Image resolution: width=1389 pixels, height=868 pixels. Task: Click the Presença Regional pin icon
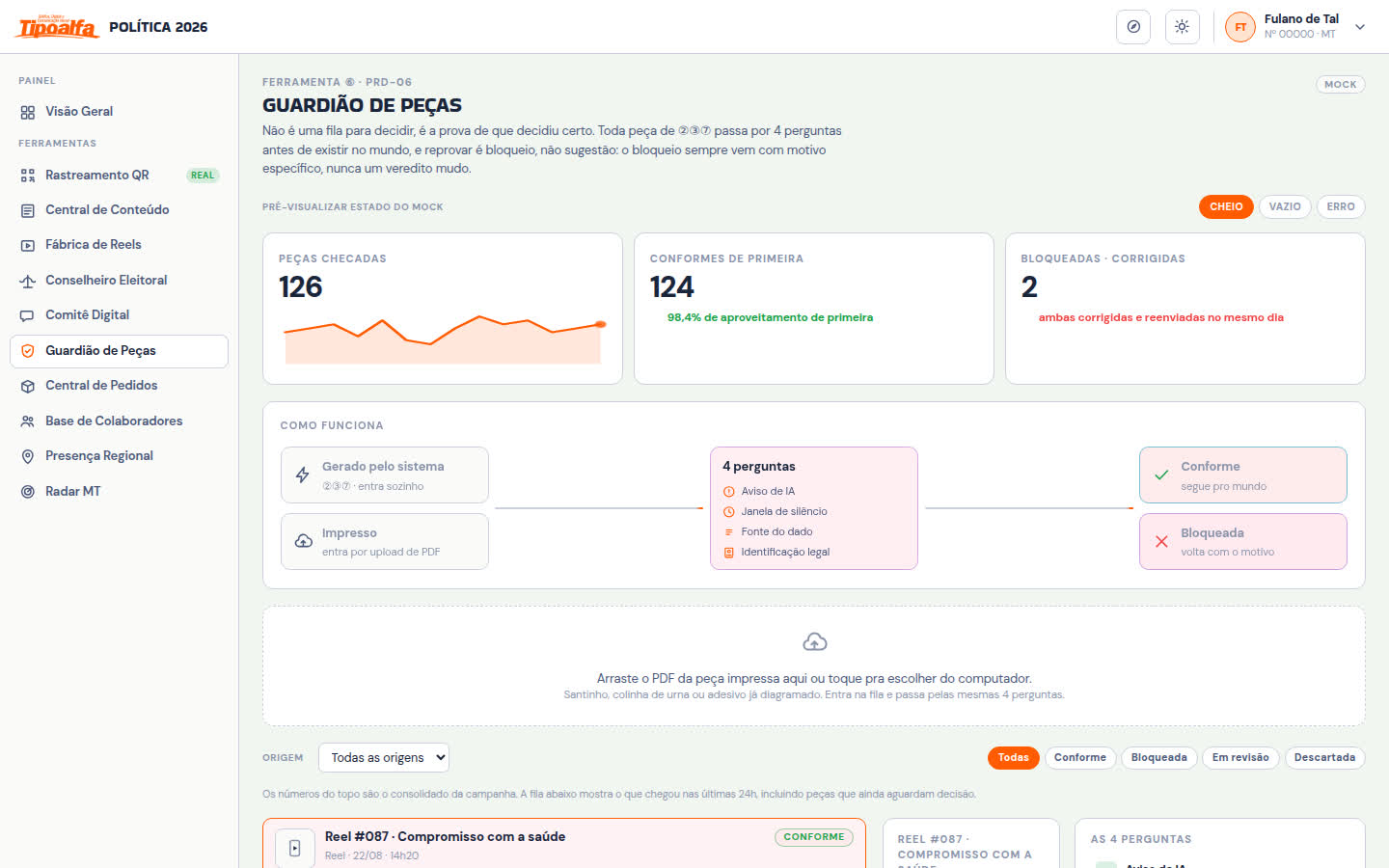point(27,456)
